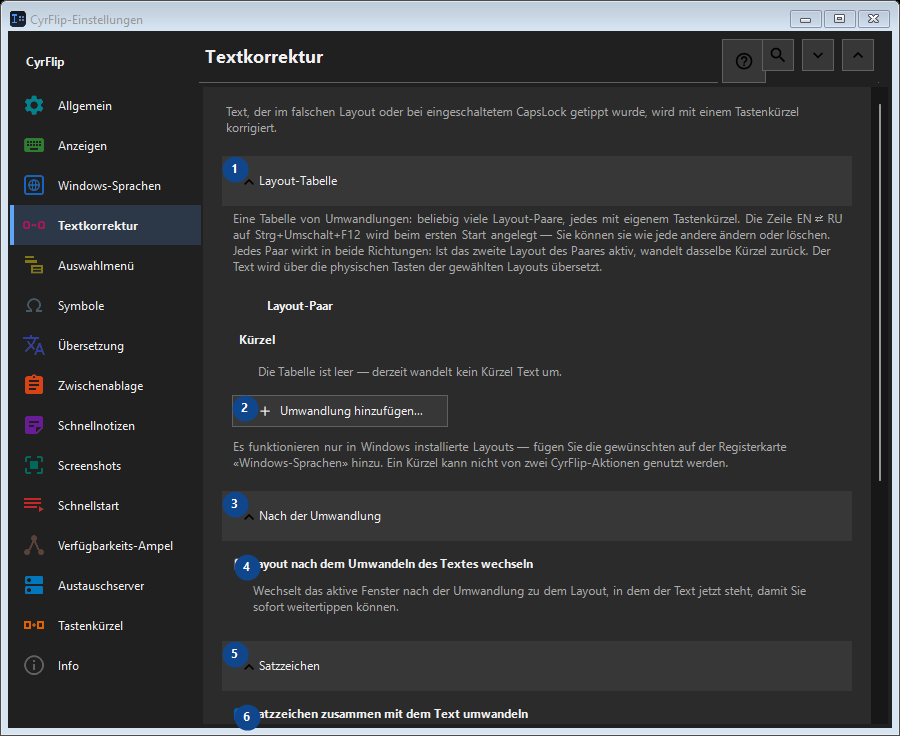900x736 pixels.
Task: Click the 'Umwandlung hinzufügen...' button
Action: [340, 411]
